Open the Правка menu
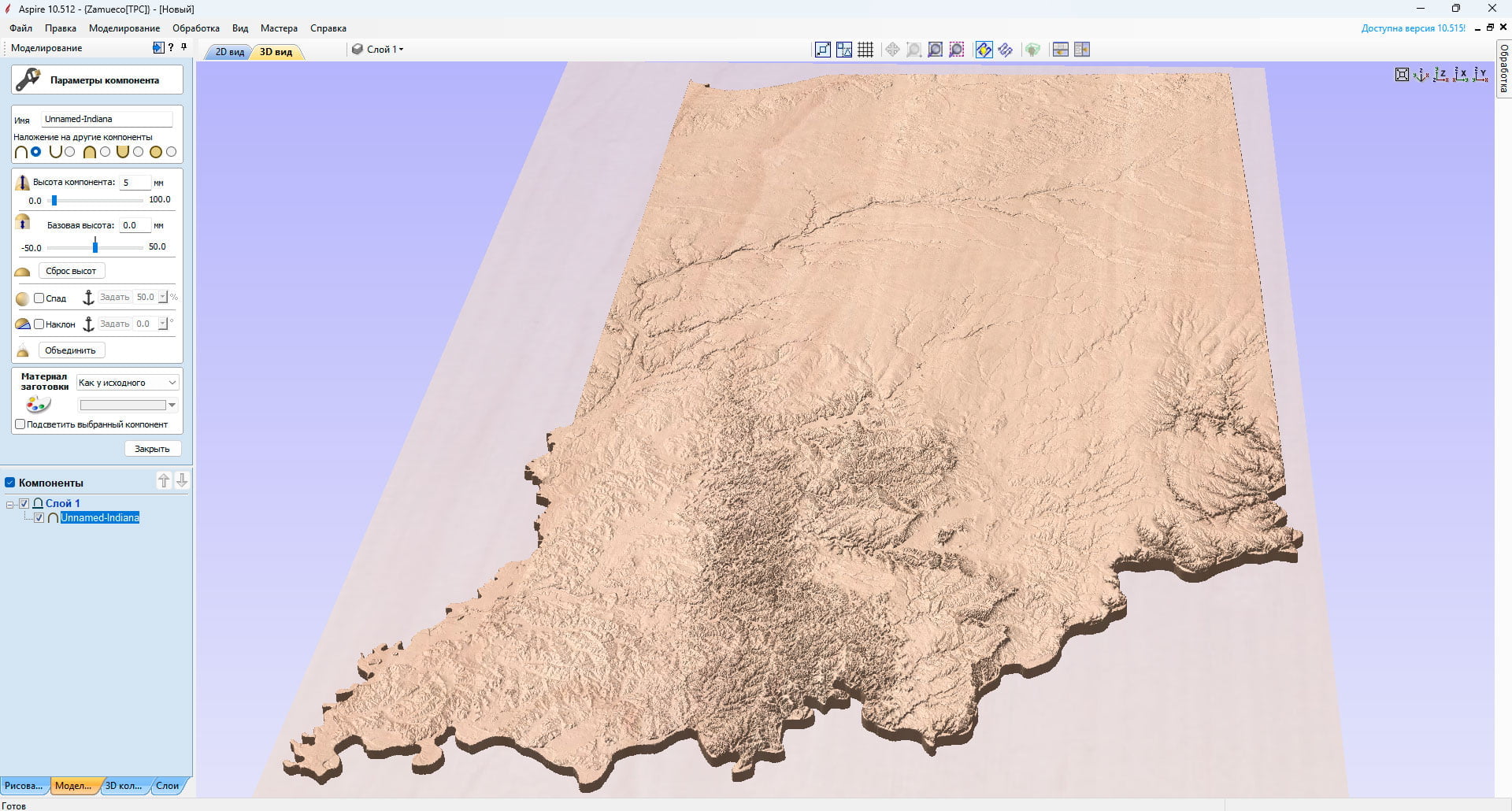The width and height of the screenshot is (1512, 811). (x=61, y=28)
